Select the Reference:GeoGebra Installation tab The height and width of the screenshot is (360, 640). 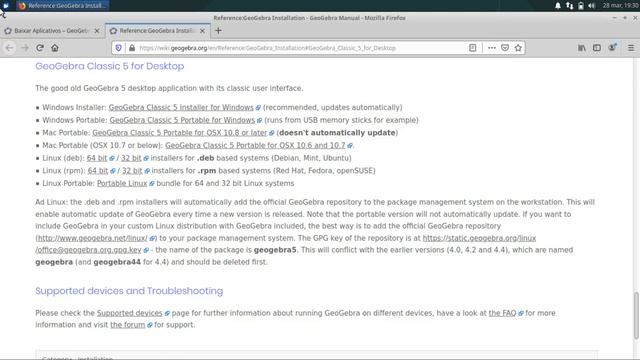(x=158, y=31)
